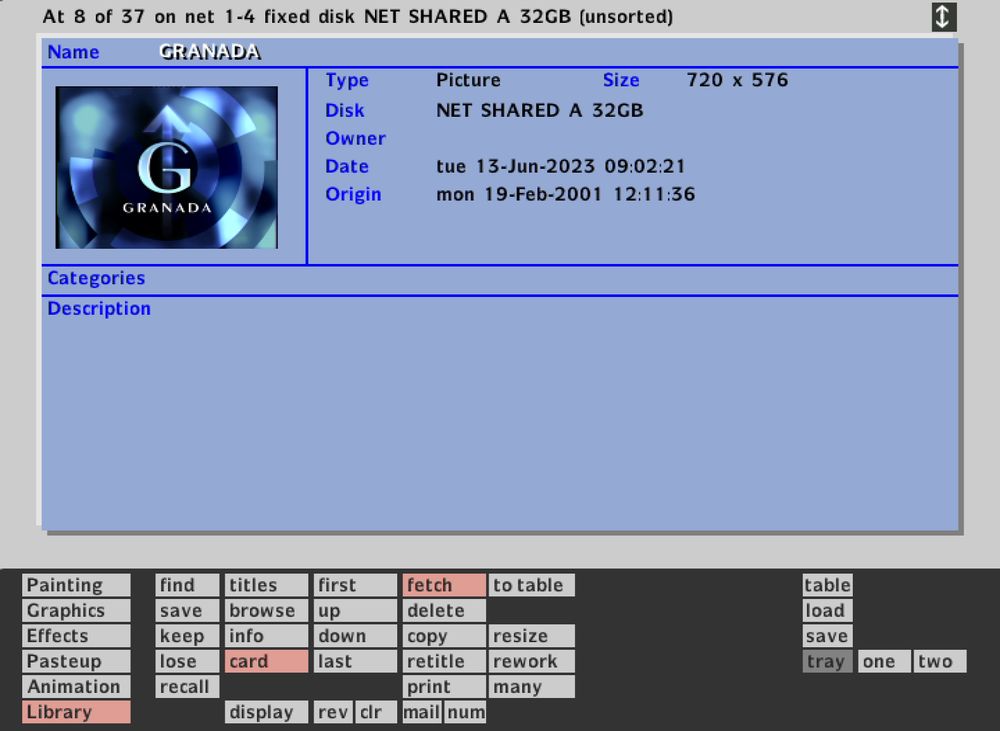Select tray one
The image size is (1000, 731).
click(x=885, y=661)
